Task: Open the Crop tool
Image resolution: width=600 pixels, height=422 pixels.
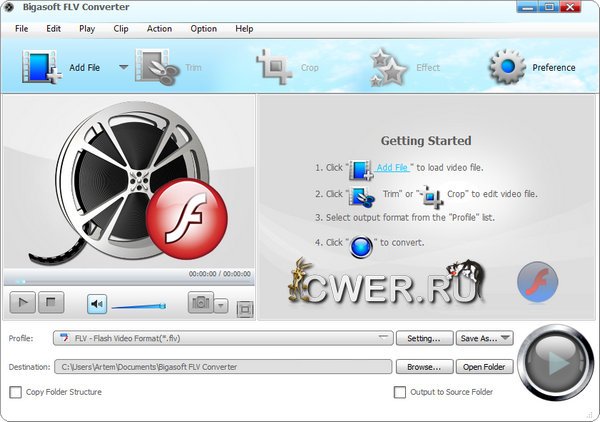Action: (274, 67)
